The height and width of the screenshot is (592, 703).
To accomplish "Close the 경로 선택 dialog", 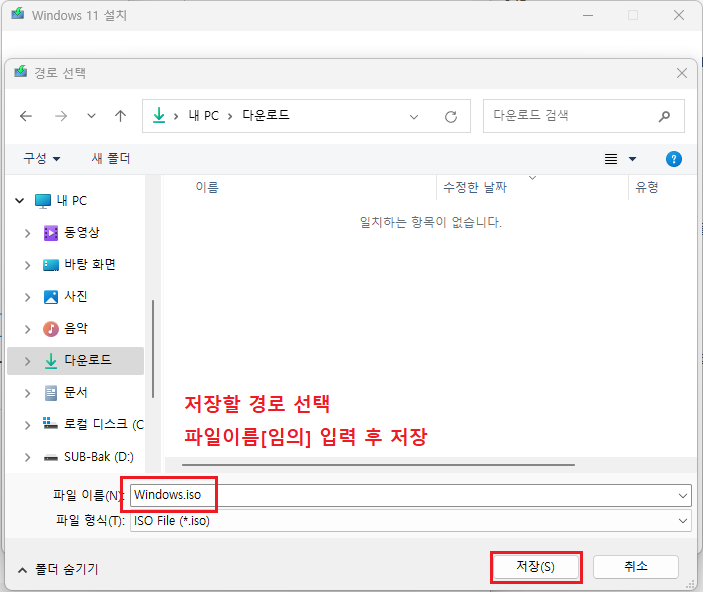I will pos(681,73).
